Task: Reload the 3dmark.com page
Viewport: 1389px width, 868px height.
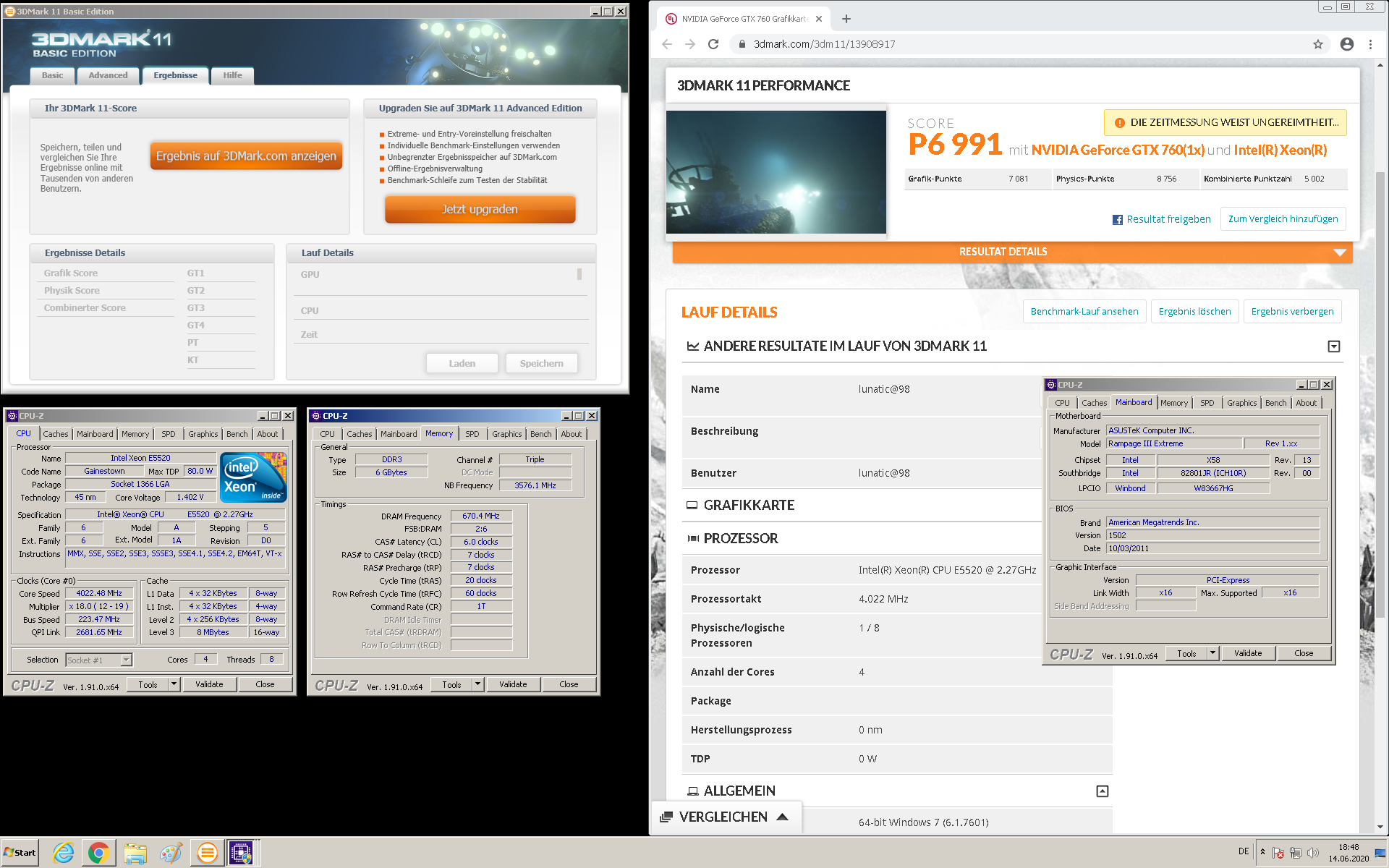Action: pos(713,44)
